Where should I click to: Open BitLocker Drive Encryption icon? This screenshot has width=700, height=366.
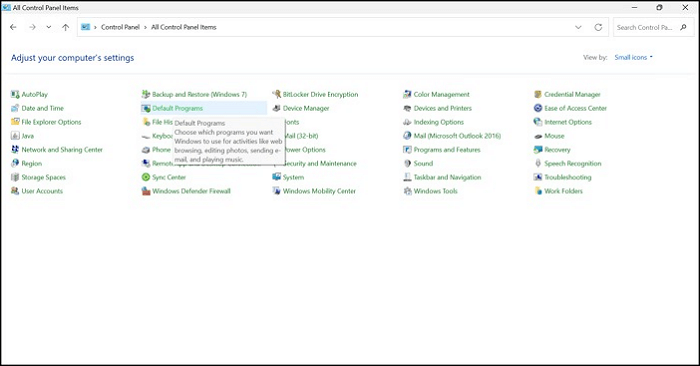(x=276, y=94)
